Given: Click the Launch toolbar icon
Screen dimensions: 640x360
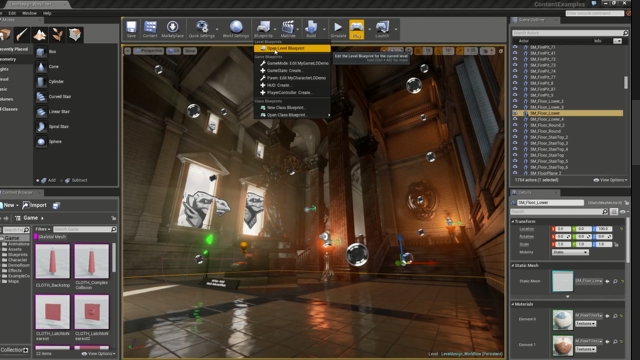Looking at the screenshot, I should tap(382, 29).
